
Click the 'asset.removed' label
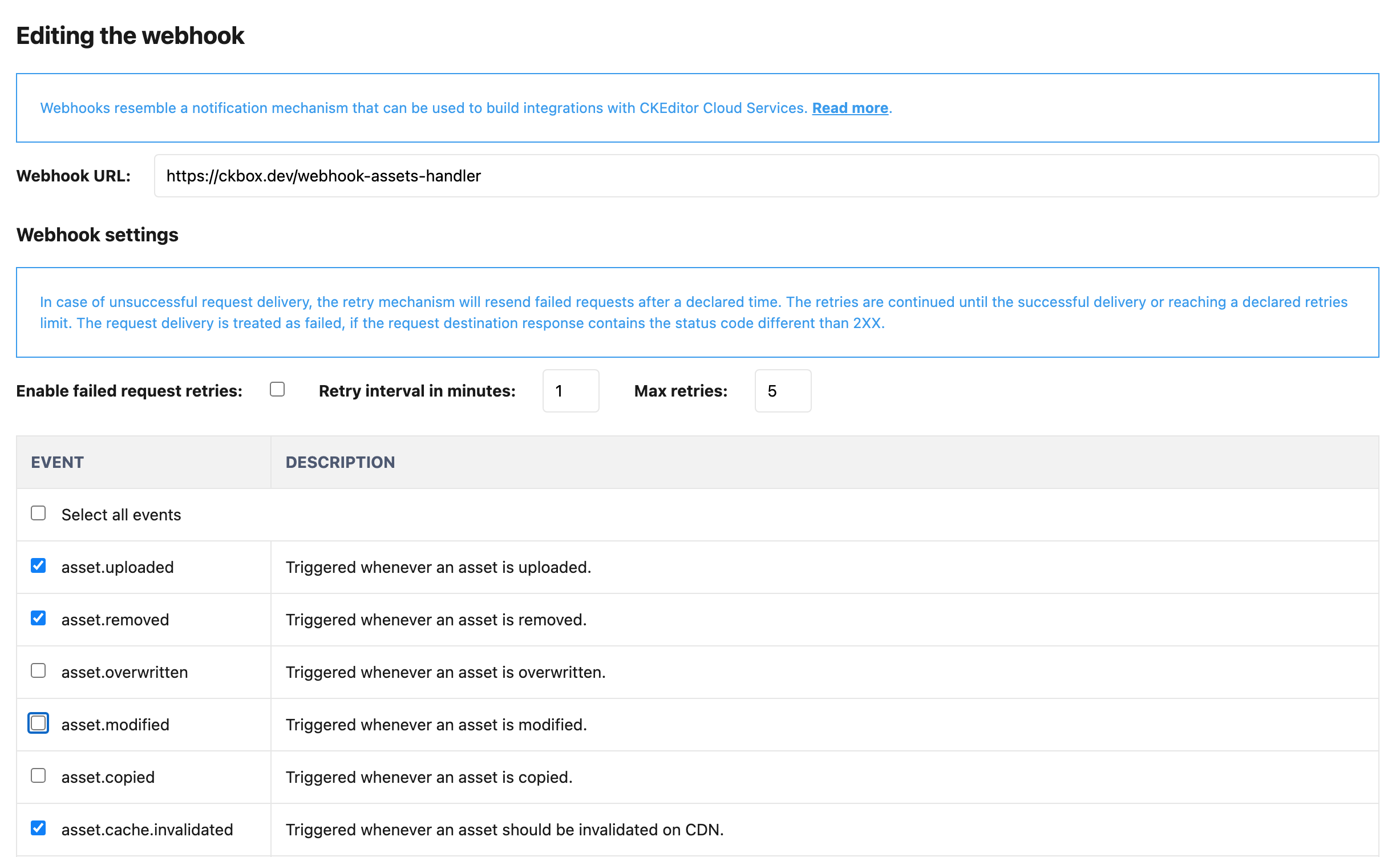coord(115,620)
